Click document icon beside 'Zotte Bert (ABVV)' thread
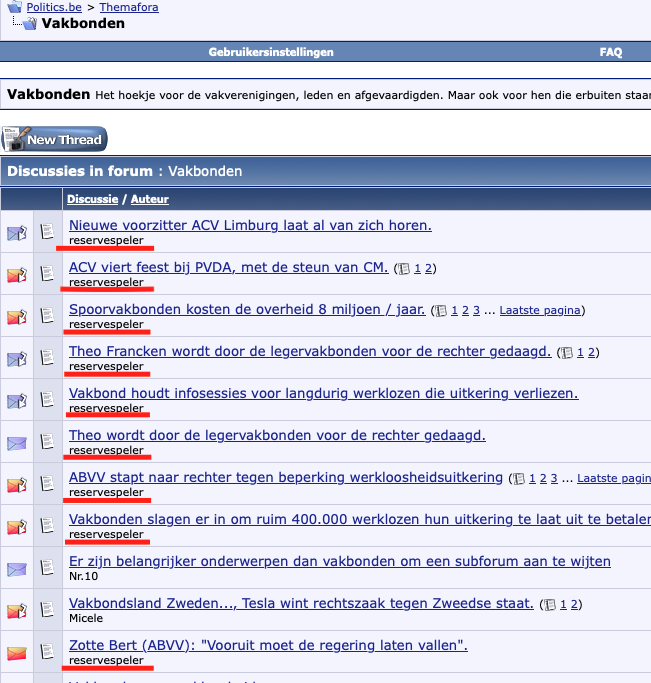Image resolution: width=651 pixels, height=683 pixels. click(x=47, y=652)
